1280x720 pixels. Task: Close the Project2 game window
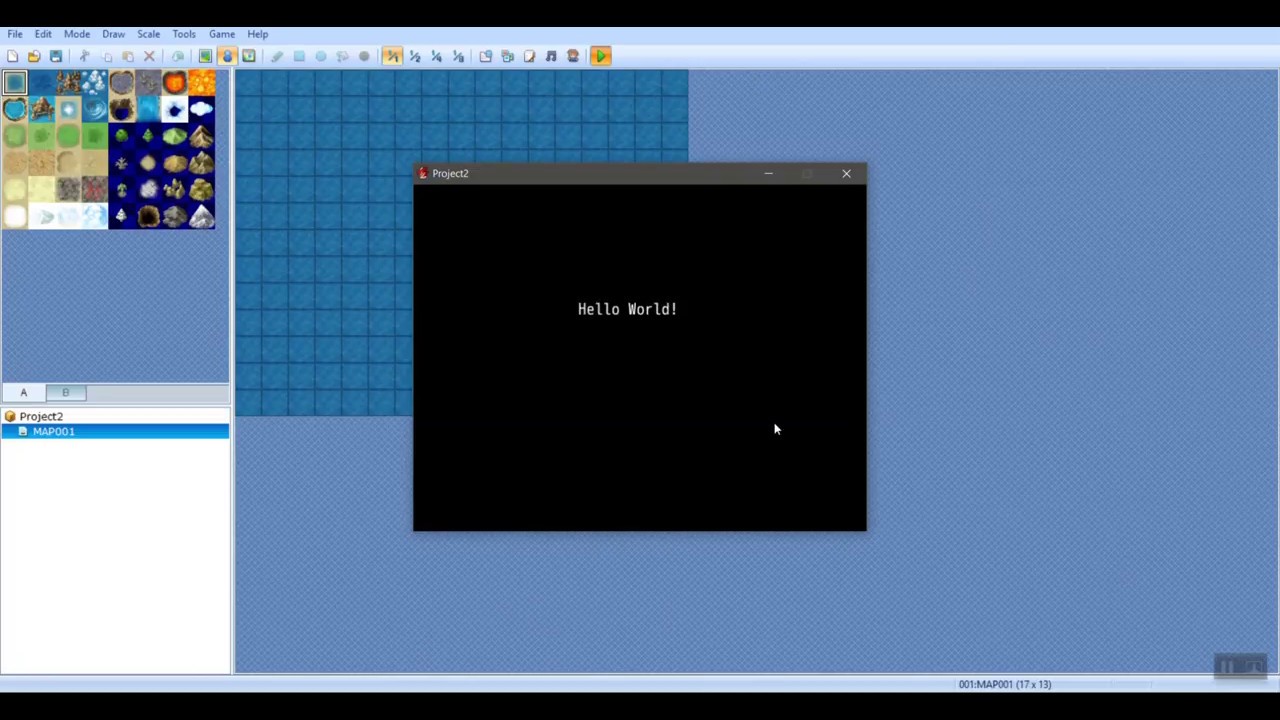pyautogui.click(x=846, y=174)
